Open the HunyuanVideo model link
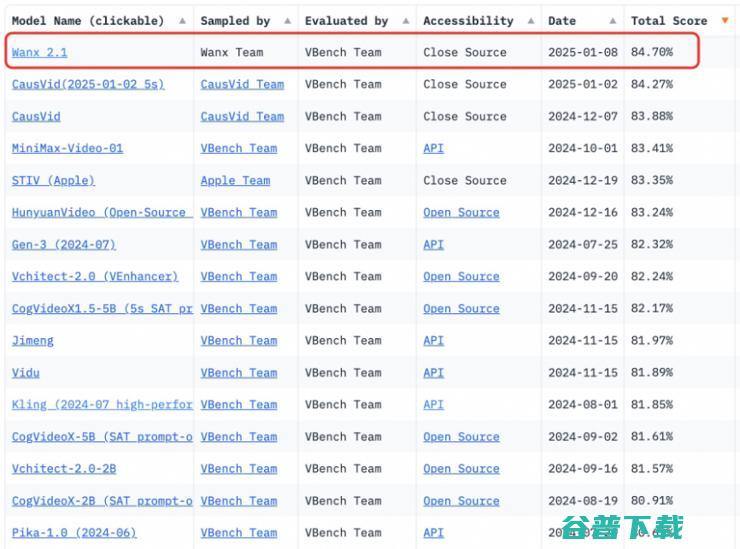The width and height of the screenshot is (740, 549). click(x=102, y=212)
